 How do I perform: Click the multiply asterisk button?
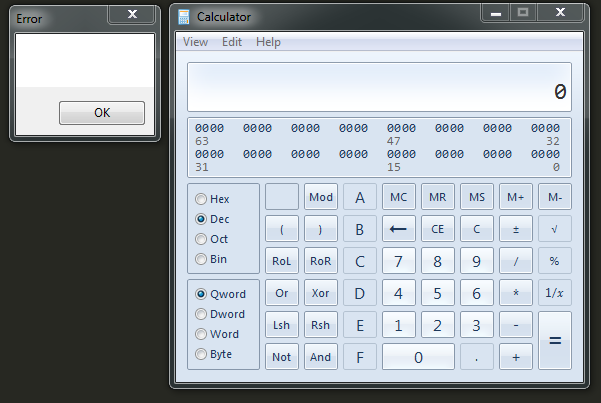coord(516,293)
